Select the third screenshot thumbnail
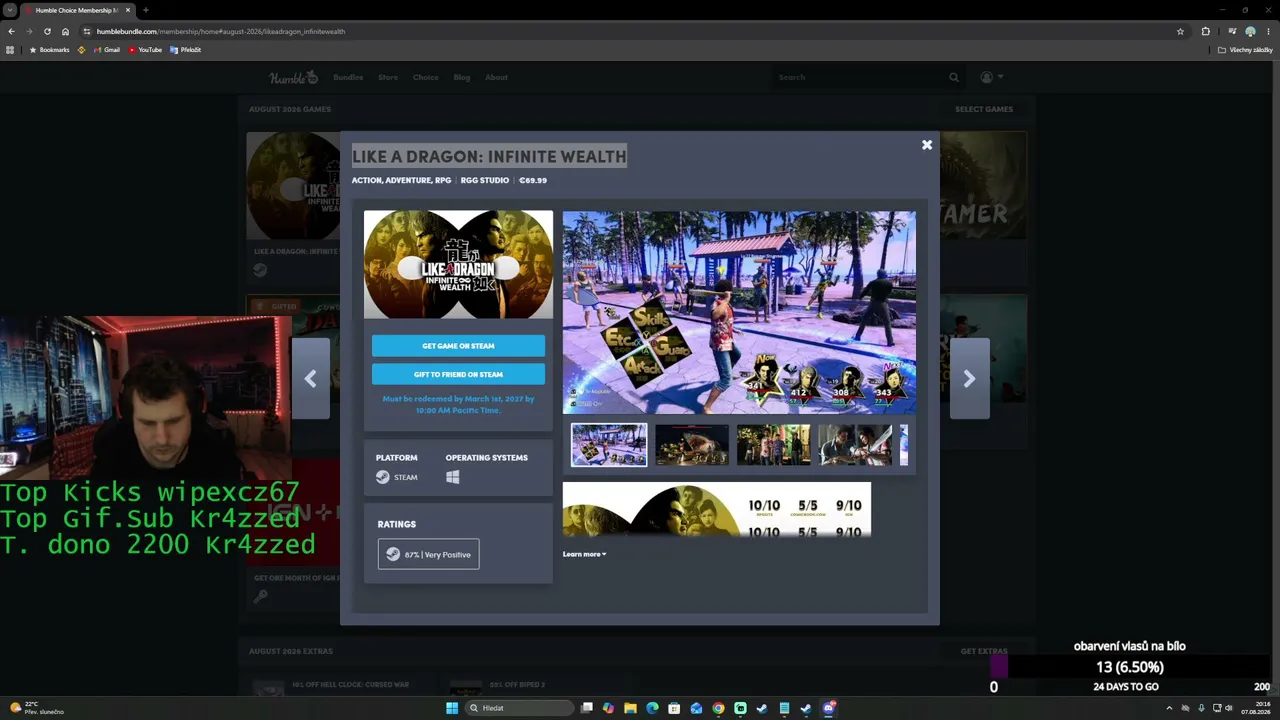Viewport: 1280px width, 720px height. click(774, 445)
